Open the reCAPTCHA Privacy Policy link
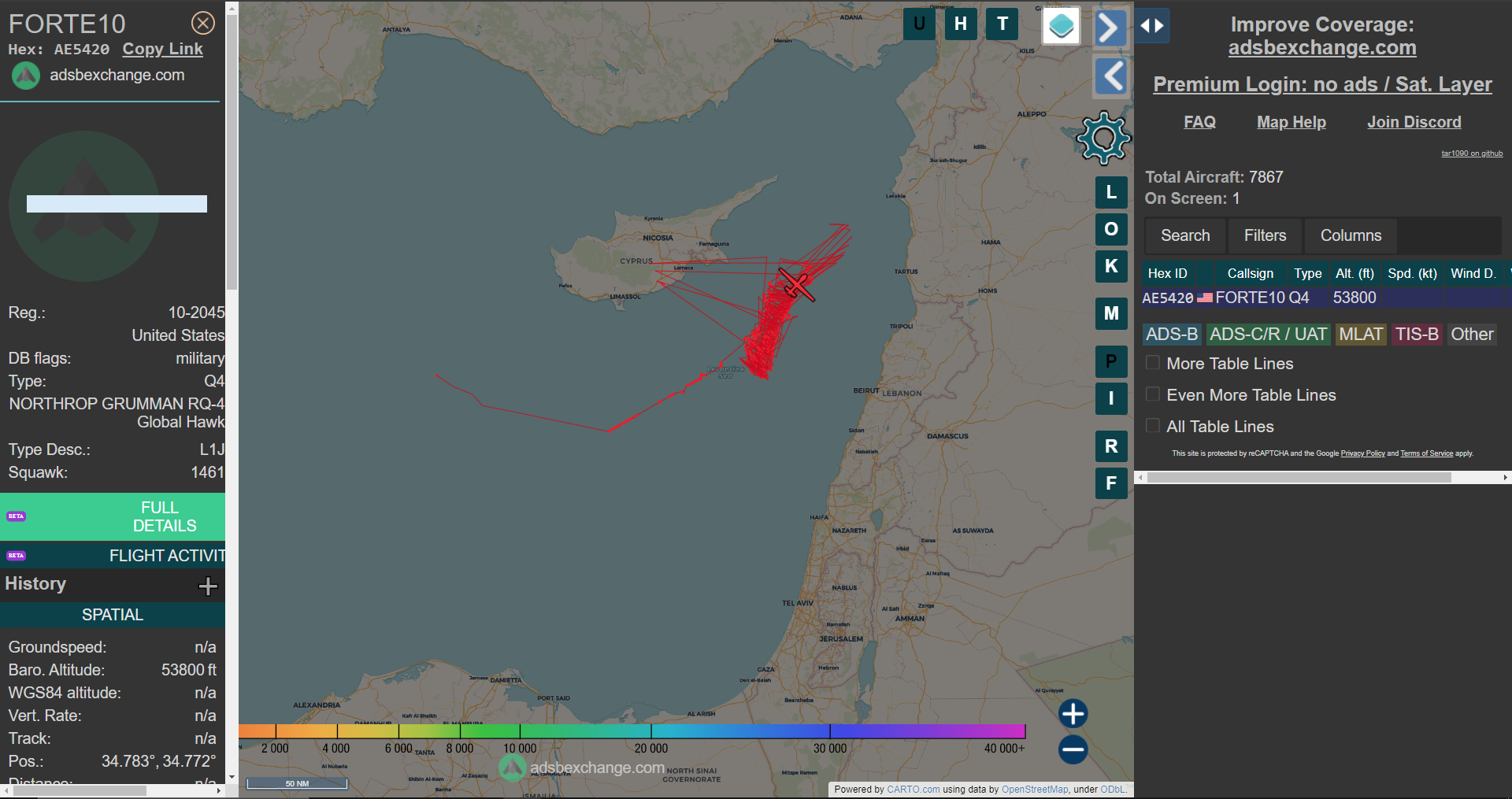Screen dimensions: 1512x799 tap(1362, 453)
